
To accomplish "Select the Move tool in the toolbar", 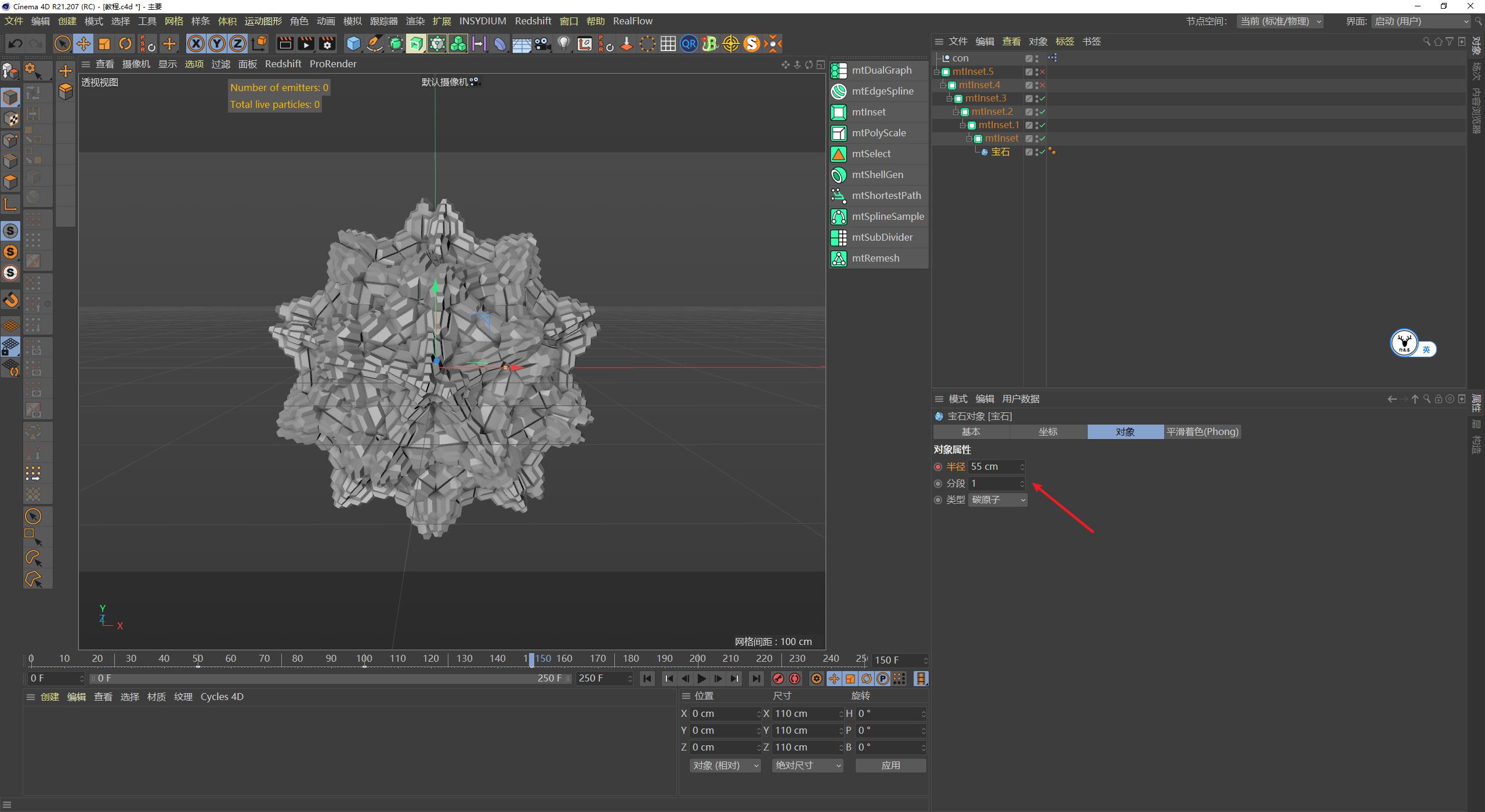I will [x=83, y=43].
